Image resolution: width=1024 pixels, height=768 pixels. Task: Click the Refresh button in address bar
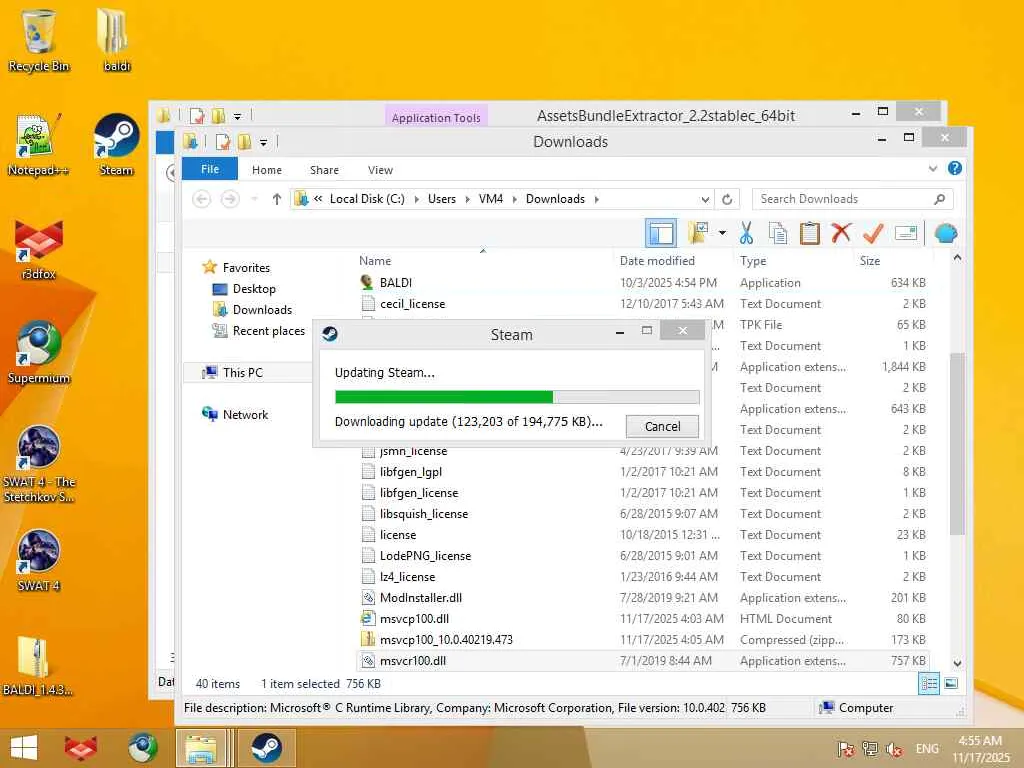point(727,199)
